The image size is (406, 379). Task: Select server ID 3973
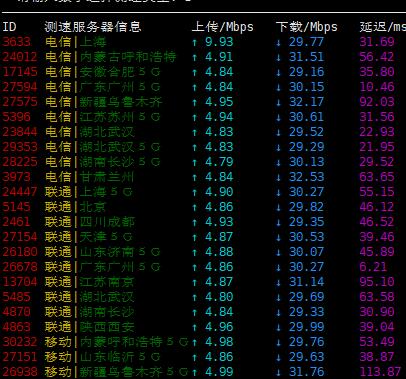coord(17,177)
